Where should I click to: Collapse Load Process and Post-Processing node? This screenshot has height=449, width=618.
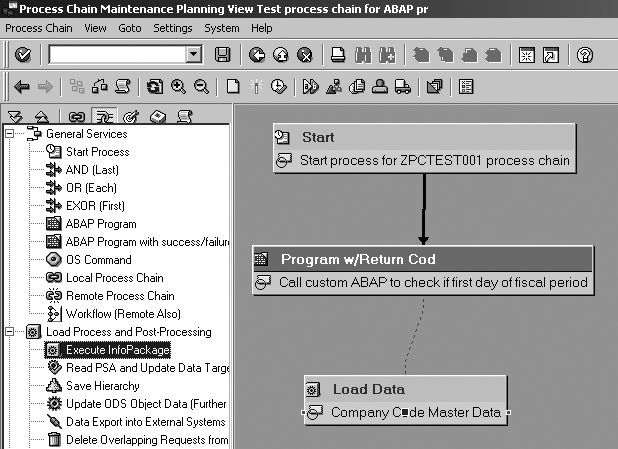(9, 332)
